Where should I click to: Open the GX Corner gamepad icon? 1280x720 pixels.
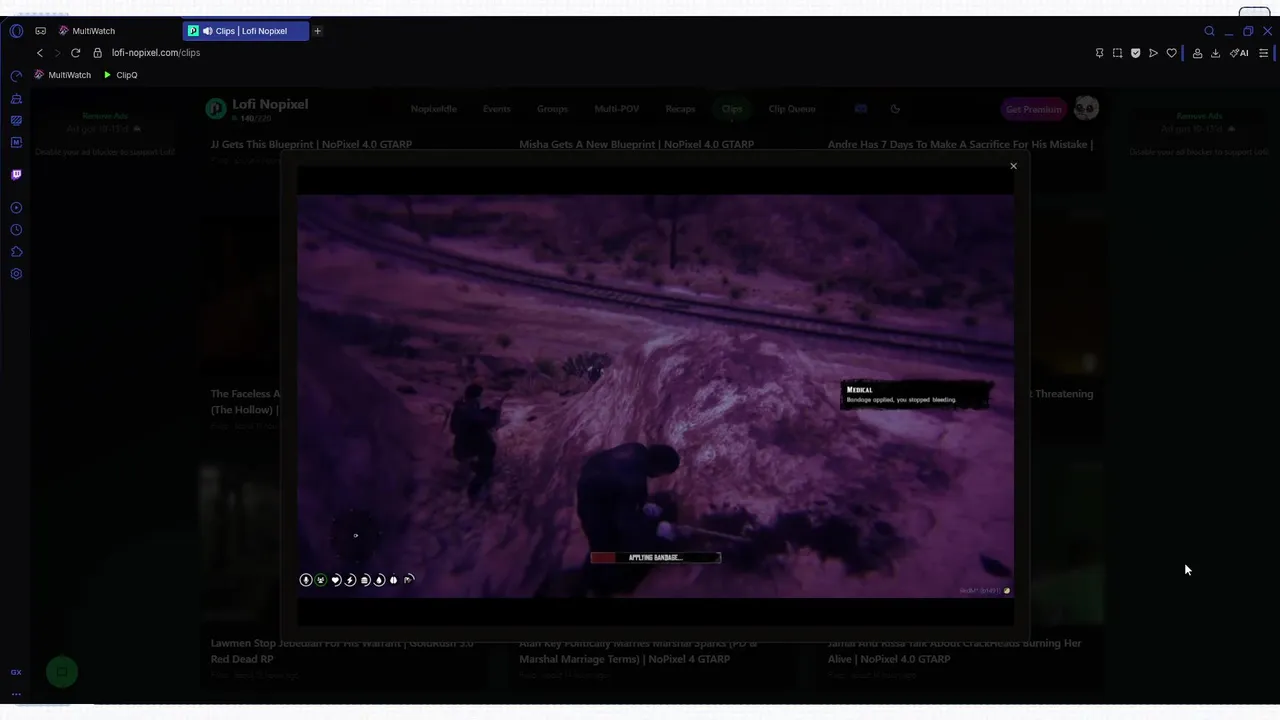point(41,31)
